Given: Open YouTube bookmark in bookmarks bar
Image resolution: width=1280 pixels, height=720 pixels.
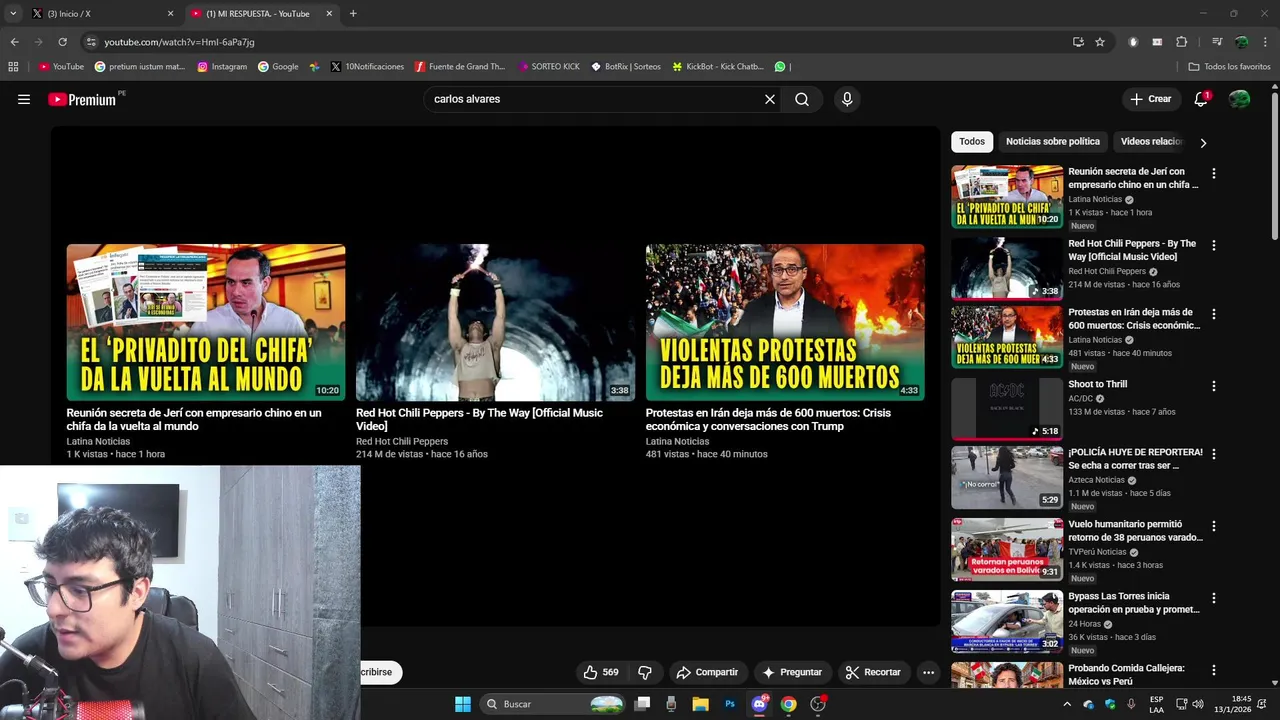Looking at the screenshot, I should 61,67.
